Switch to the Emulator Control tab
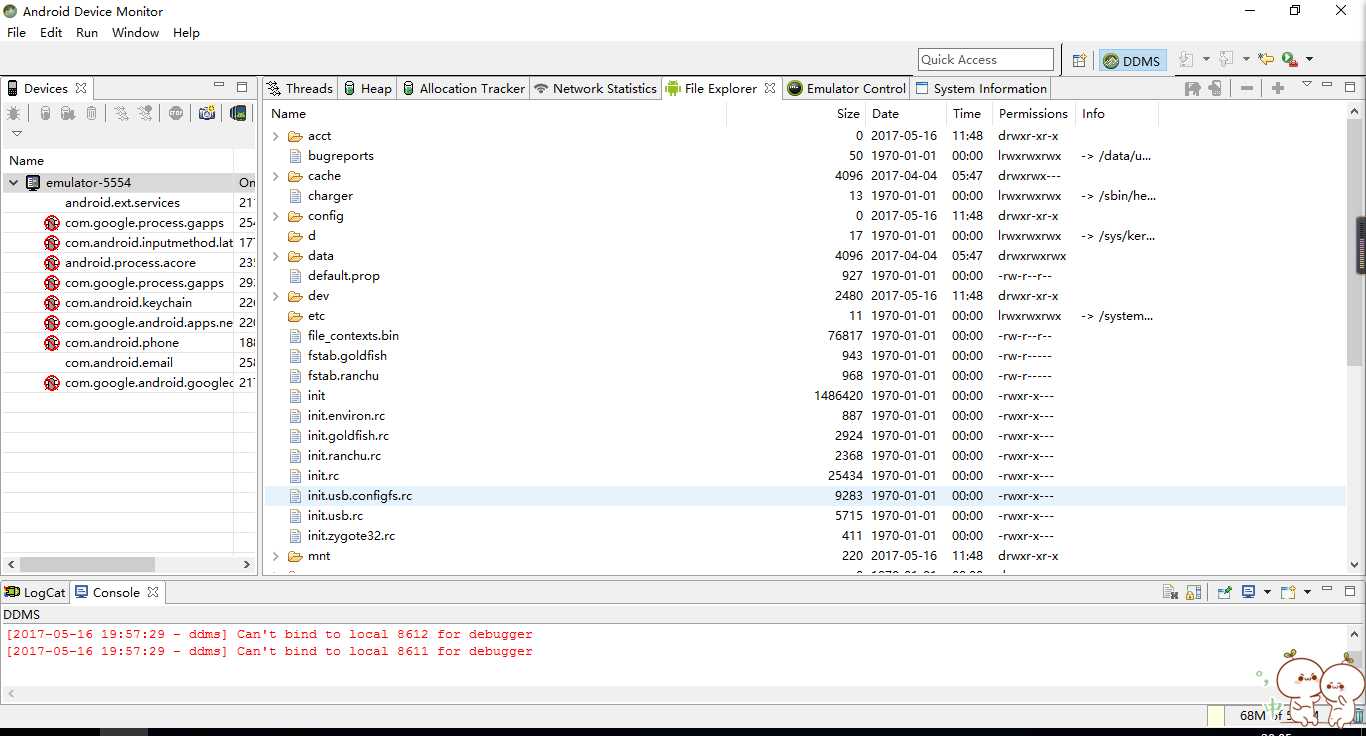 click(846, 88)
